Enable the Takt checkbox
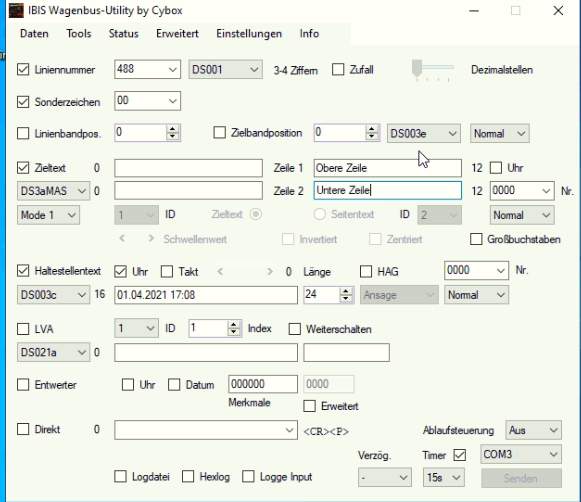The height and width of the screenshot is (502, 581). point(167,272)
